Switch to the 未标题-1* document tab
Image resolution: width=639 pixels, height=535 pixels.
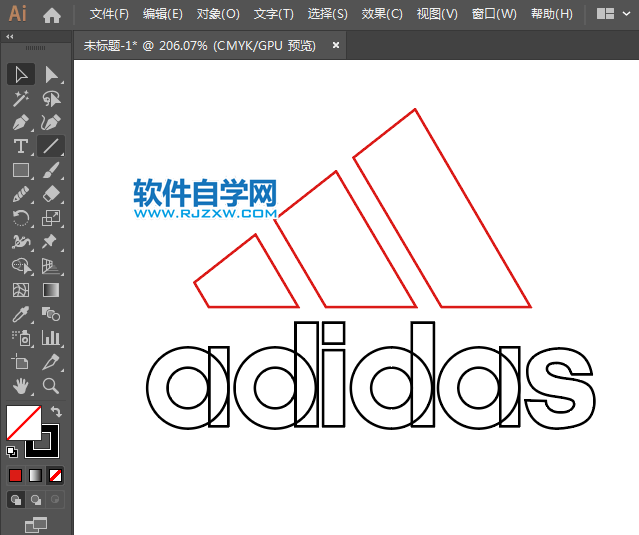point(200,45)
